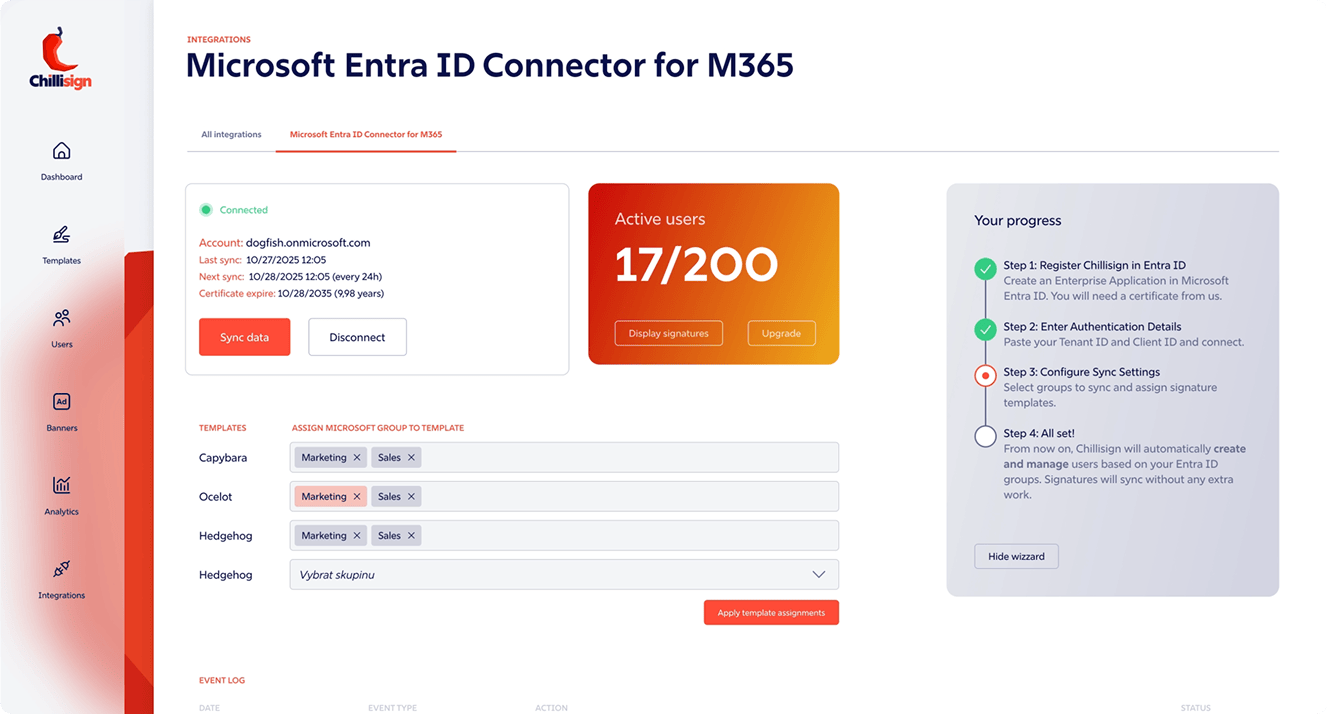Go to Templates via sidebar icon
This screenshot has width=1328, height=714.
pyautogui.click(x=61, y=235)
